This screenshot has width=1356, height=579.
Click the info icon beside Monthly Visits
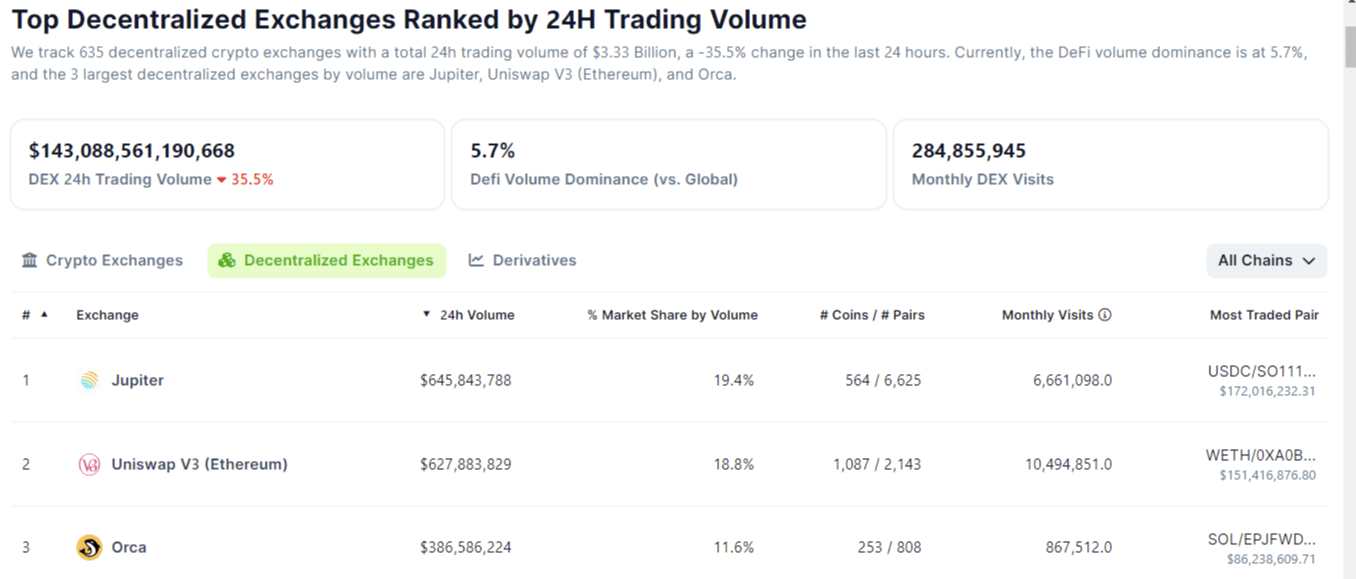(x=1105, y=315)
